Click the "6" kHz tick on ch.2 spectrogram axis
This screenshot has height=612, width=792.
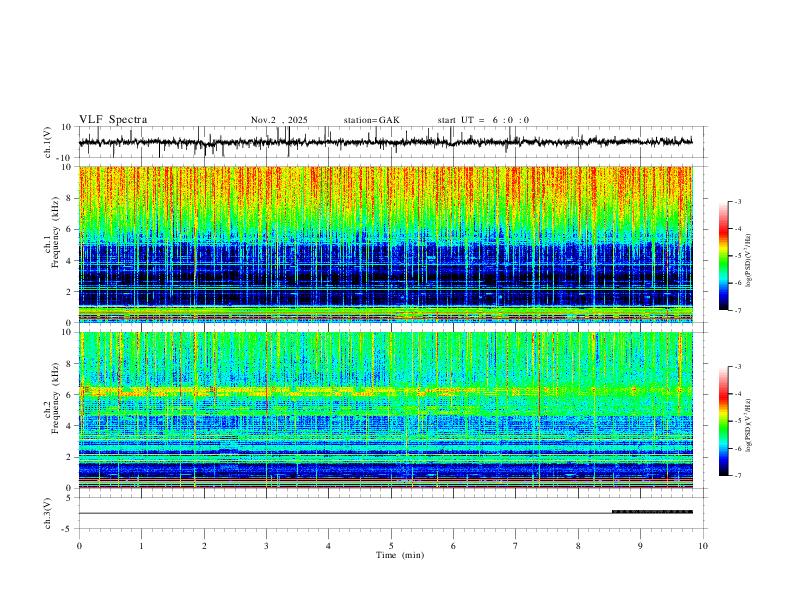click(69, 395)
